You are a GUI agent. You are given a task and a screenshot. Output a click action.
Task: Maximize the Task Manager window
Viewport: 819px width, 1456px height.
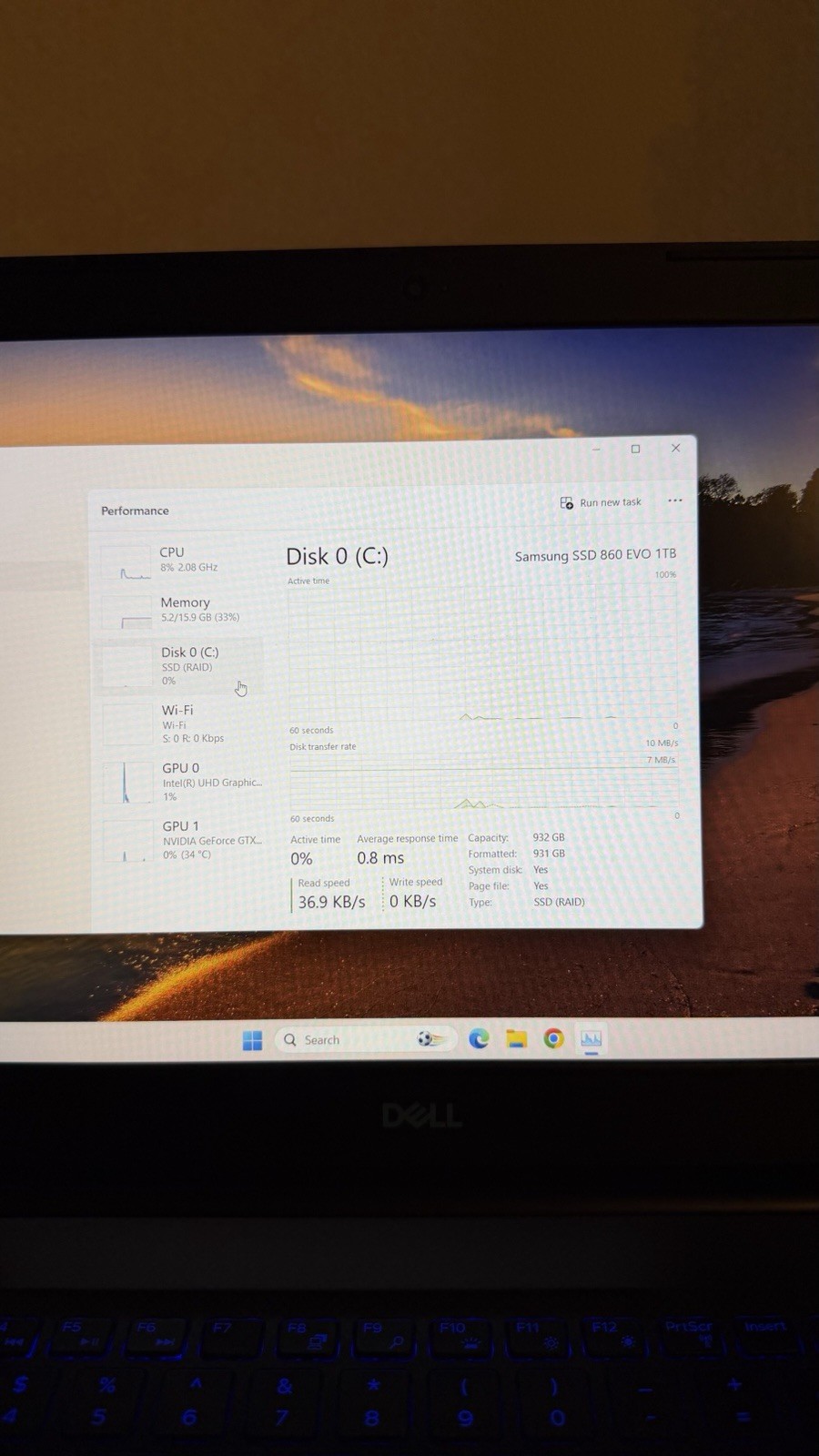pyautogui.click(x=635, y=449)
